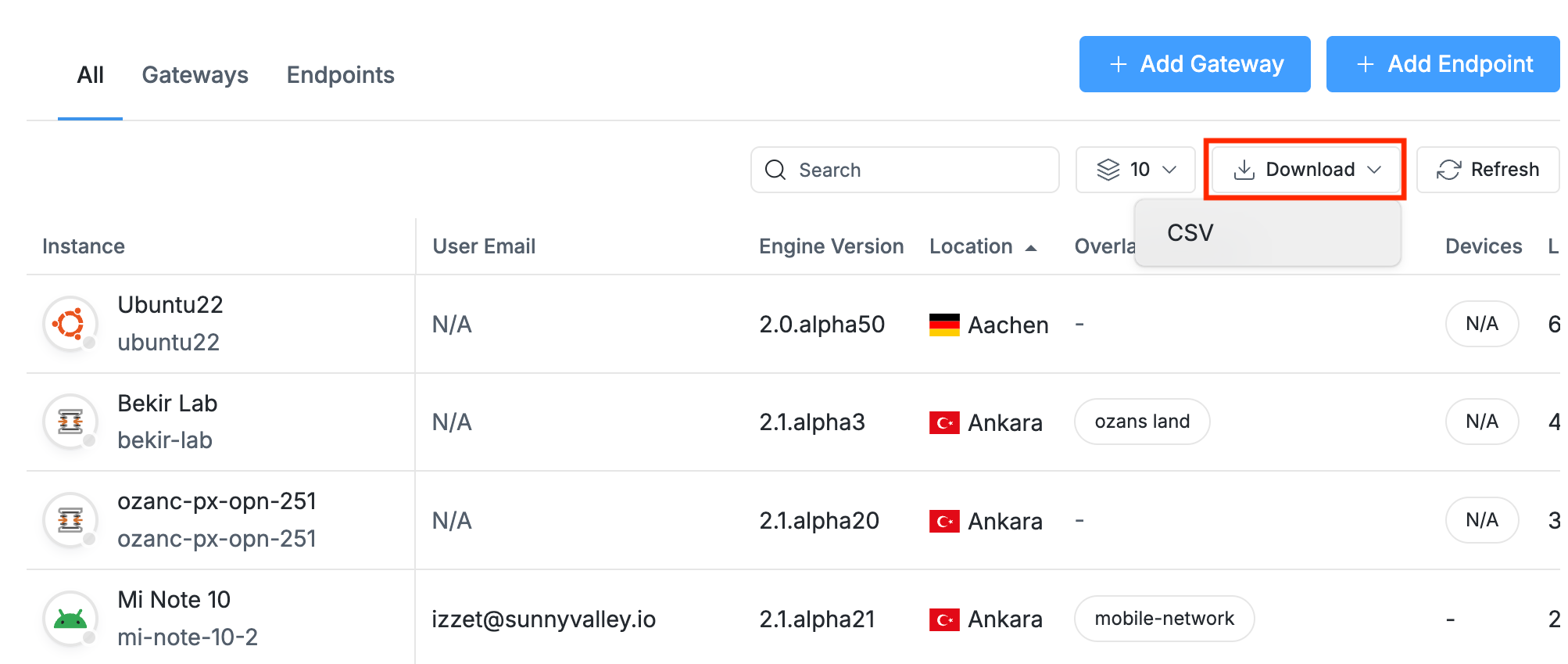Refresh the instance list
Image resolution: width=1568 pixels, height=664 pixels.
pos(1487,170)
